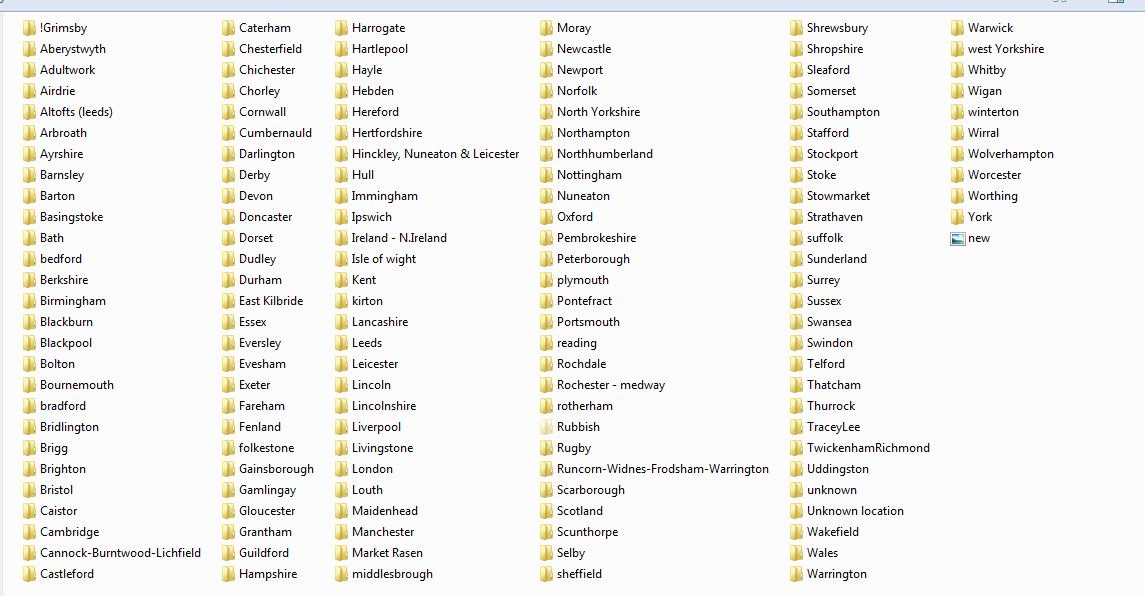Image resolution: width=1145 pixels, height=596 pixels.
Task: Click the Castleford folder icon
Action: (x=29, y=574)
